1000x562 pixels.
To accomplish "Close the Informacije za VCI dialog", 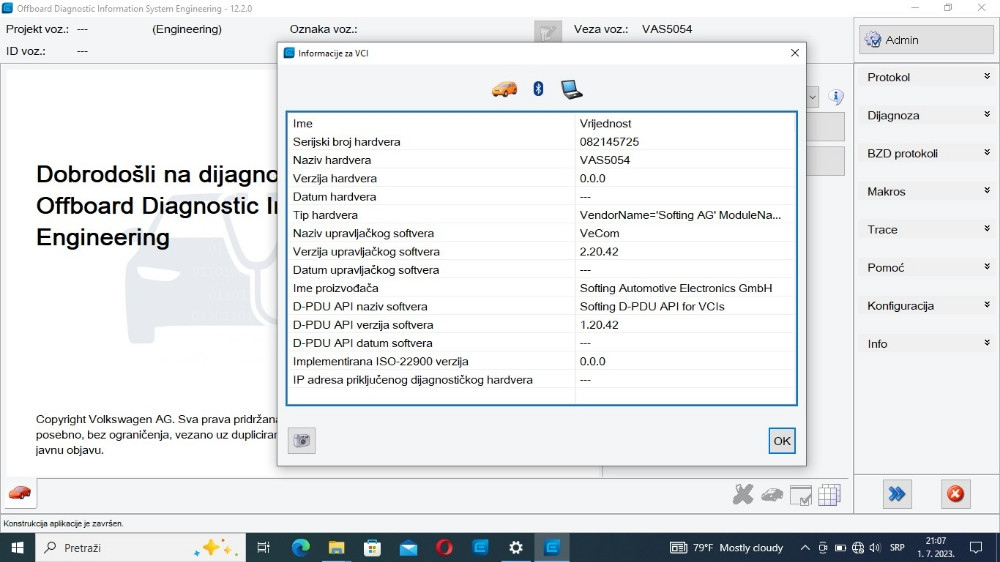I will click(x=795, y=53).
